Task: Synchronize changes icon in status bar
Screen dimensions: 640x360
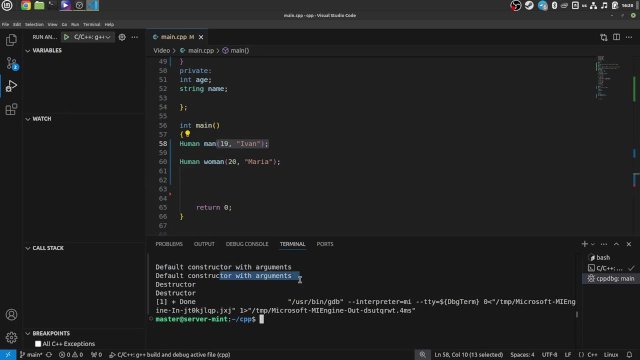Action: coord(49,355)
